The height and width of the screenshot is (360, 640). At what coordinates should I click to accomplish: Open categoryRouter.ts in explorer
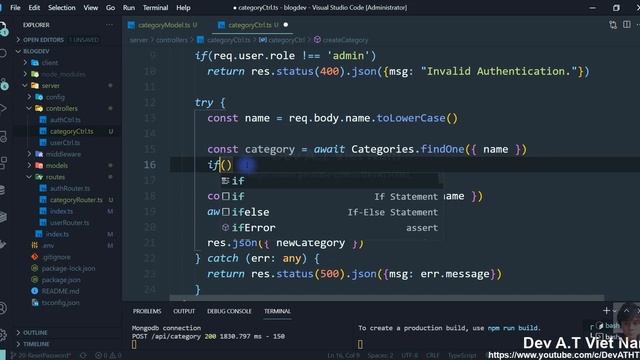[76, 200]
